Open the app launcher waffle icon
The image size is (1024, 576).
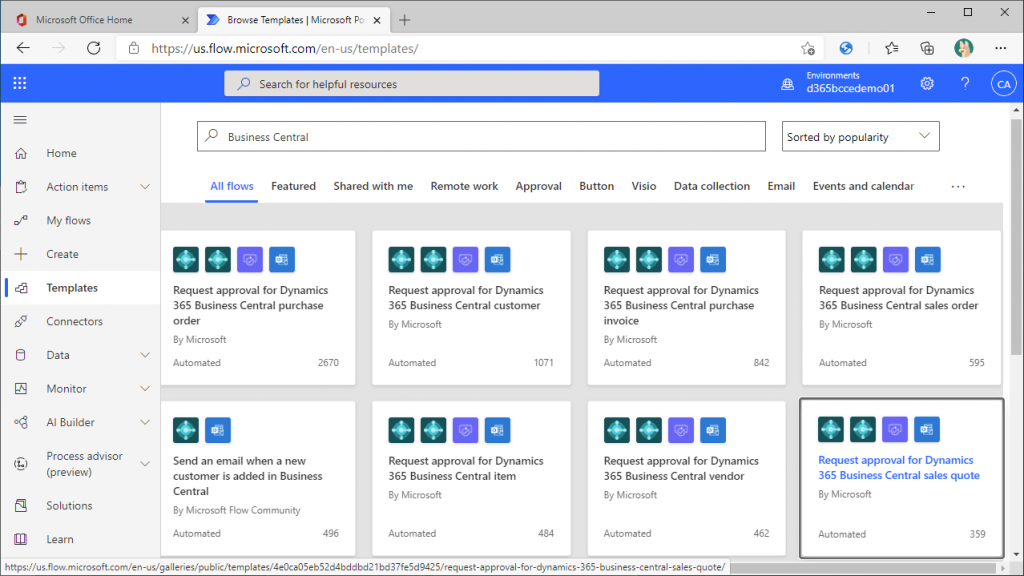pyautogui.click(x=20, y=83)
